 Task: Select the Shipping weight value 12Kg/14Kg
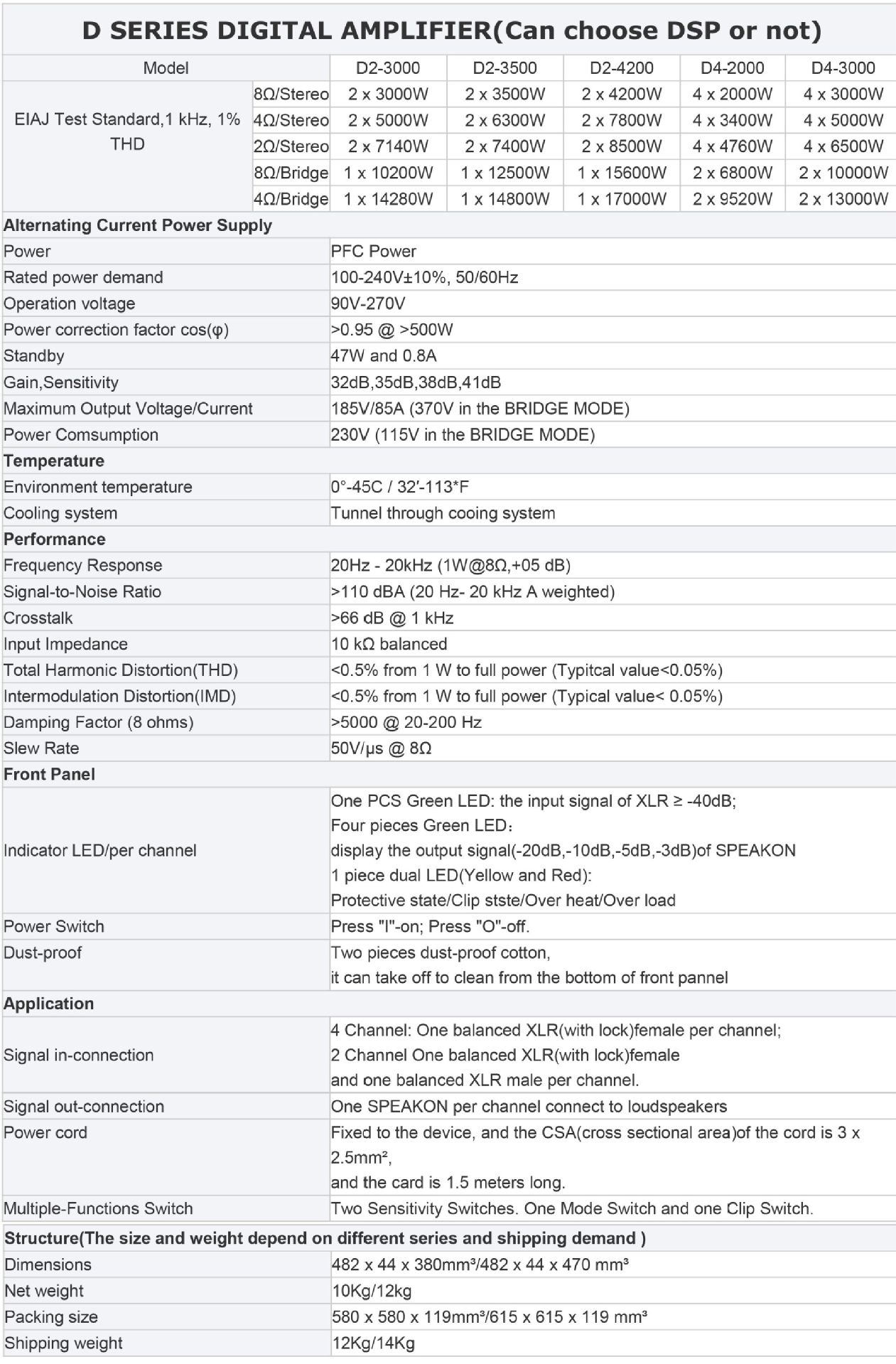click(372, 1343)
